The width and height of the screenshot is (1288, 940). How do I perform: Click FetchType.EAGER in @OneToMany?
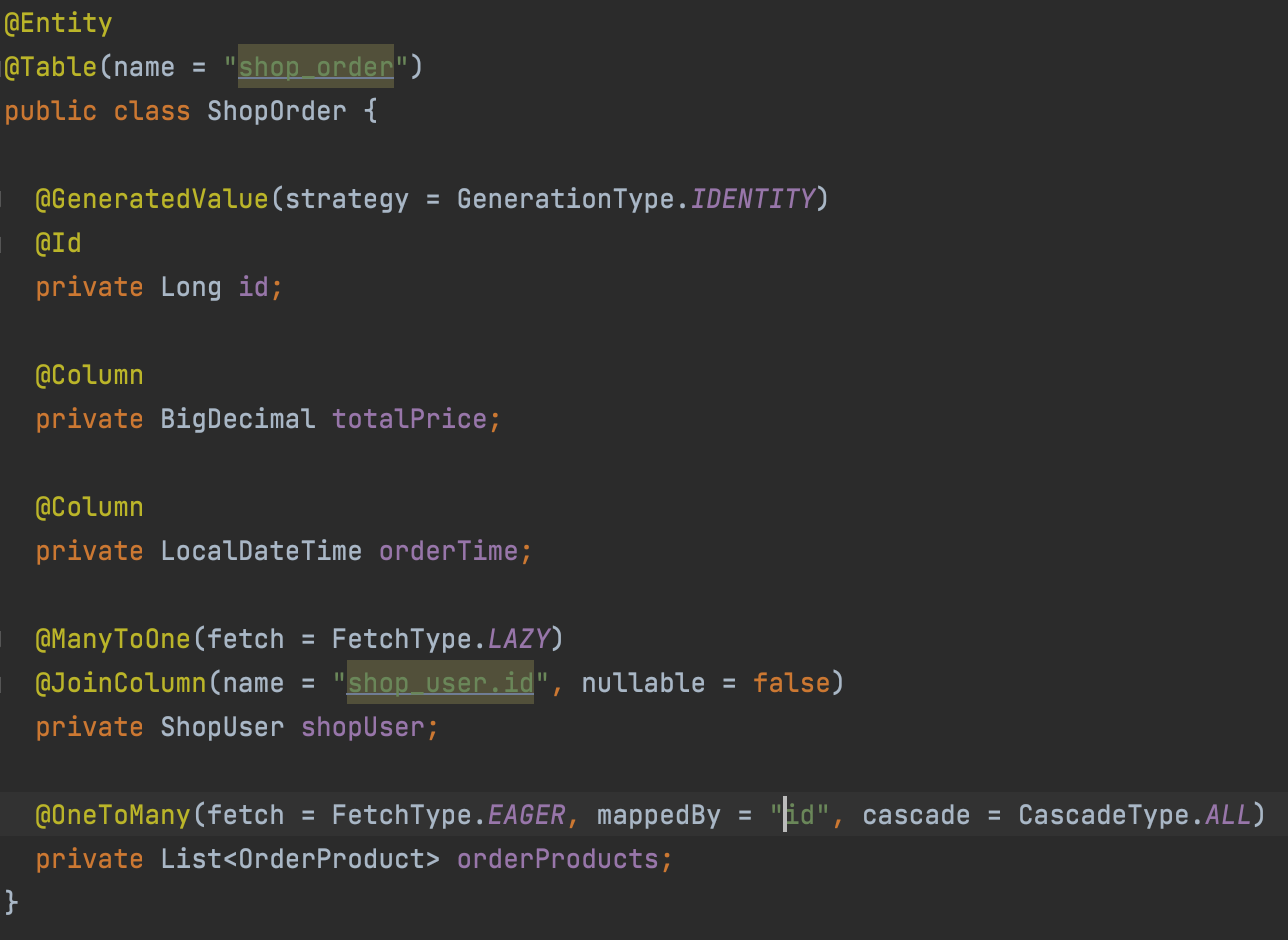pos(449,815)
